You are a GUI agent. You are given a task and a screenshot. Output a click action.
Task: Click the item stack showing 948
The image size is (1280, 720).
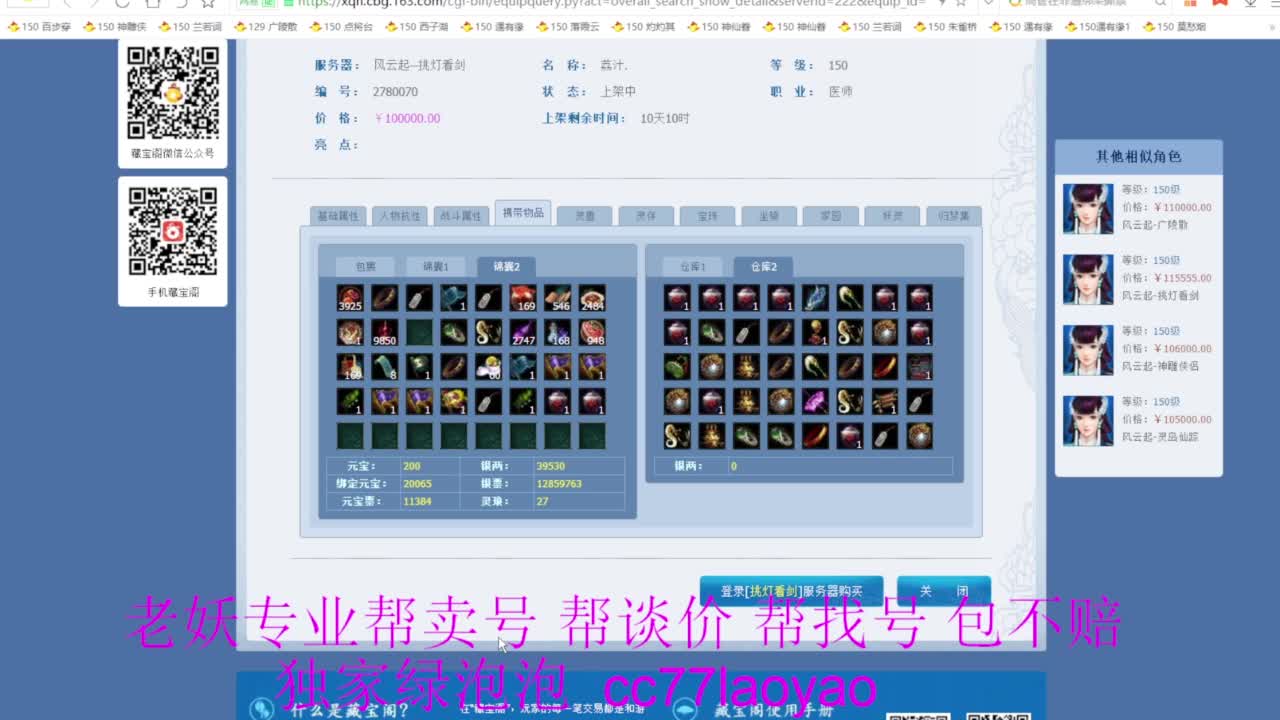click(x=592, y=332)
